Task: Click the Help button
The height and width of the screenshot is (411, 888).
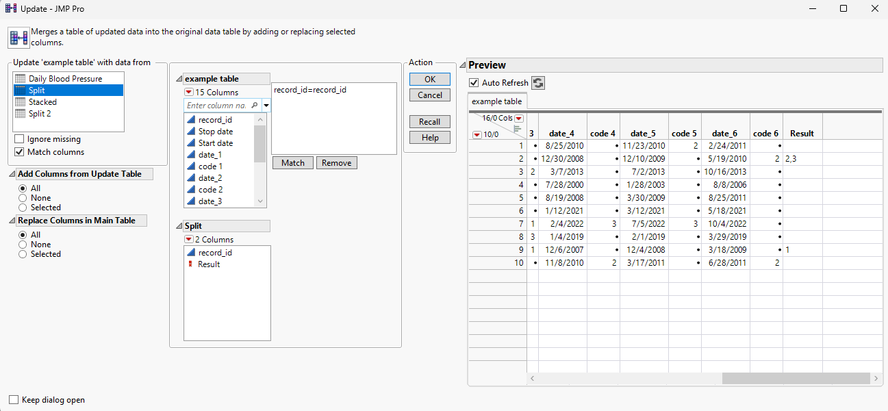Action: (430, 138)
